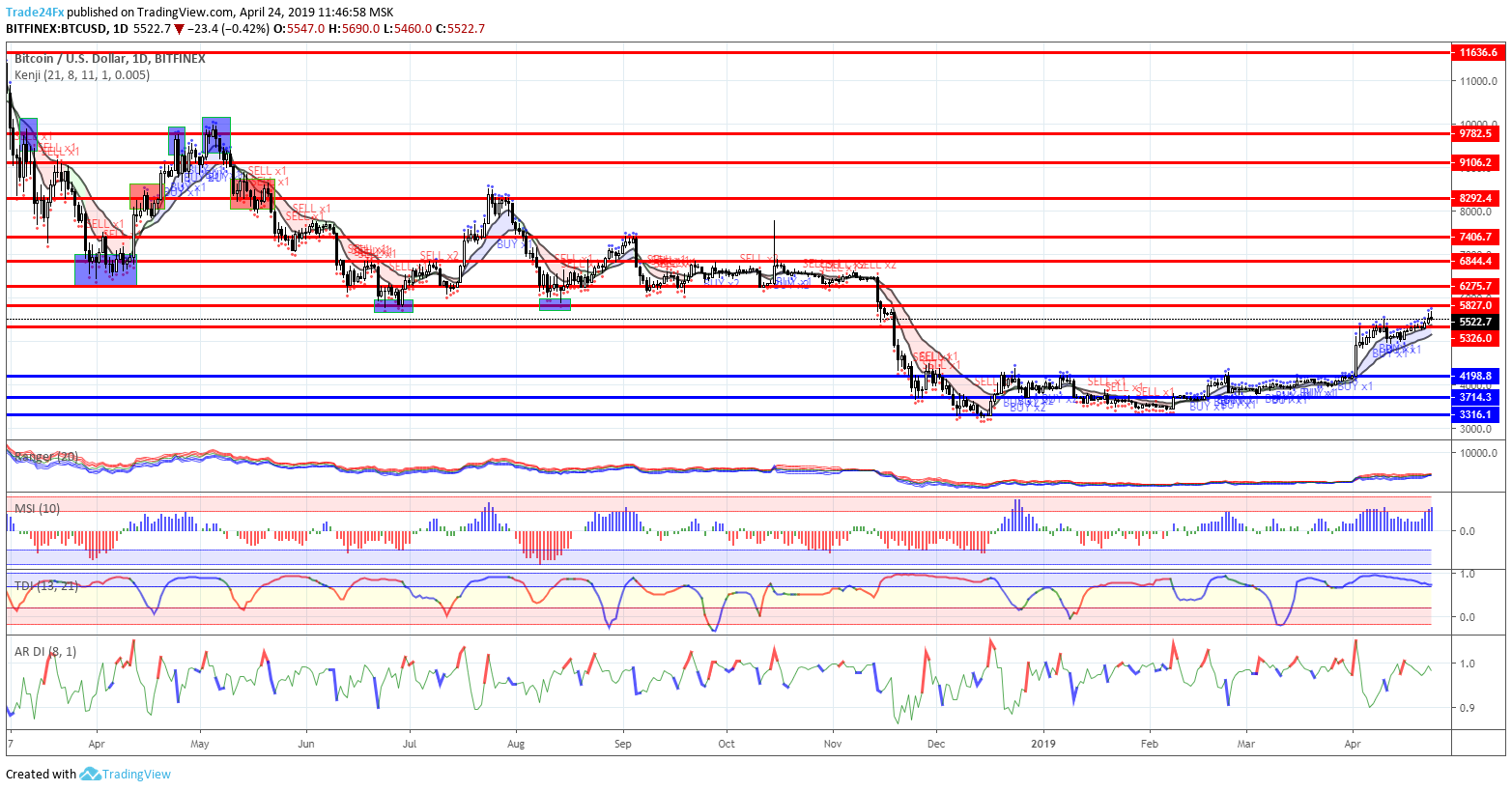Image resolution: width=1512 pixels, height=791 pixels.
Task: Click the TradingView cloud logo icon
Action: tap(90, 774)
